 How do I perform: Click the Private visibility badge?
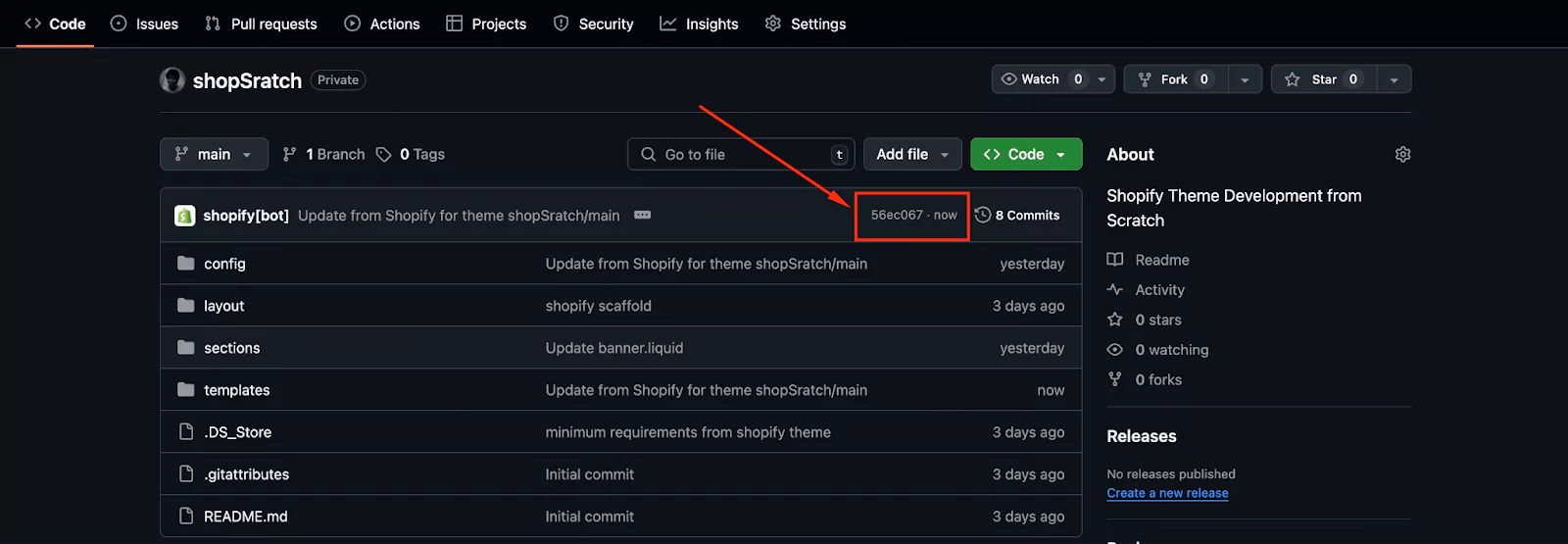tap(338, 80)
